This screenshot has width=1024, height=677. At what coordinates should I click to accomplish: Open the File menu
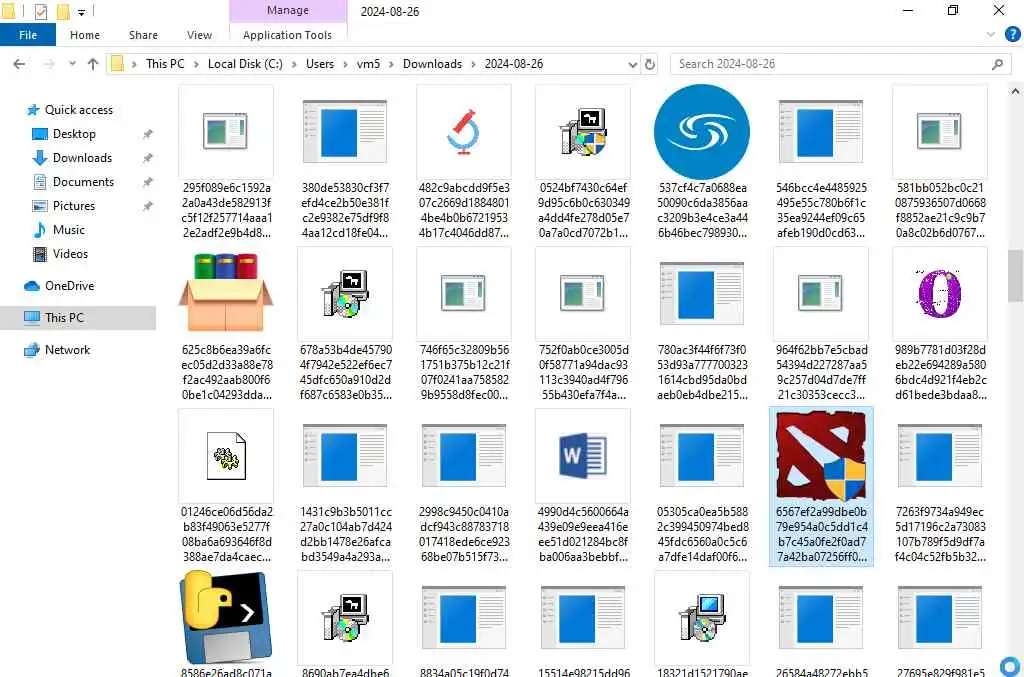pyautogui.click(x=27, y=35)
